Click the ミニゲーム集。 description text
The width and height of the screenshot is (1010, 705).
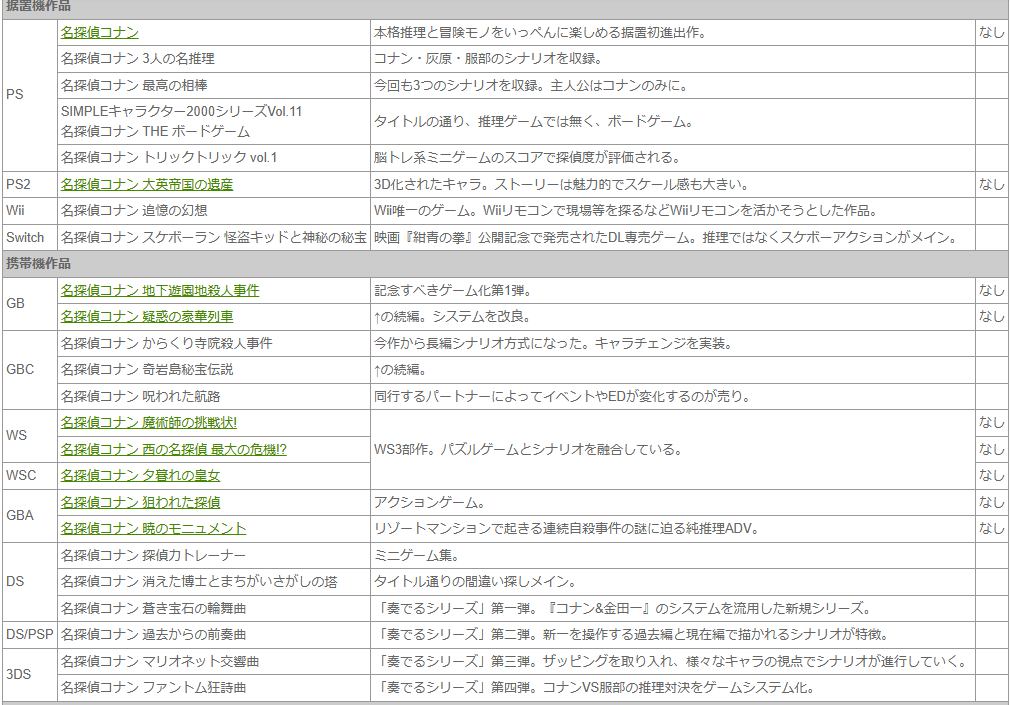416,555
